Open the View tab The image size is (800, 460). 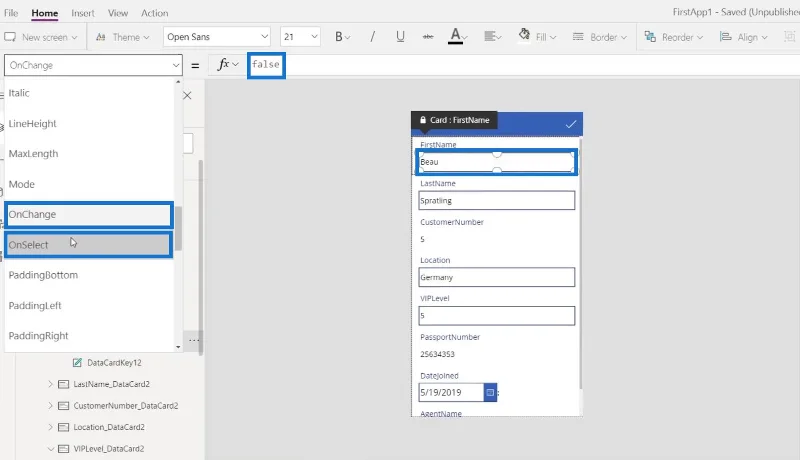(x=118, y=13)
